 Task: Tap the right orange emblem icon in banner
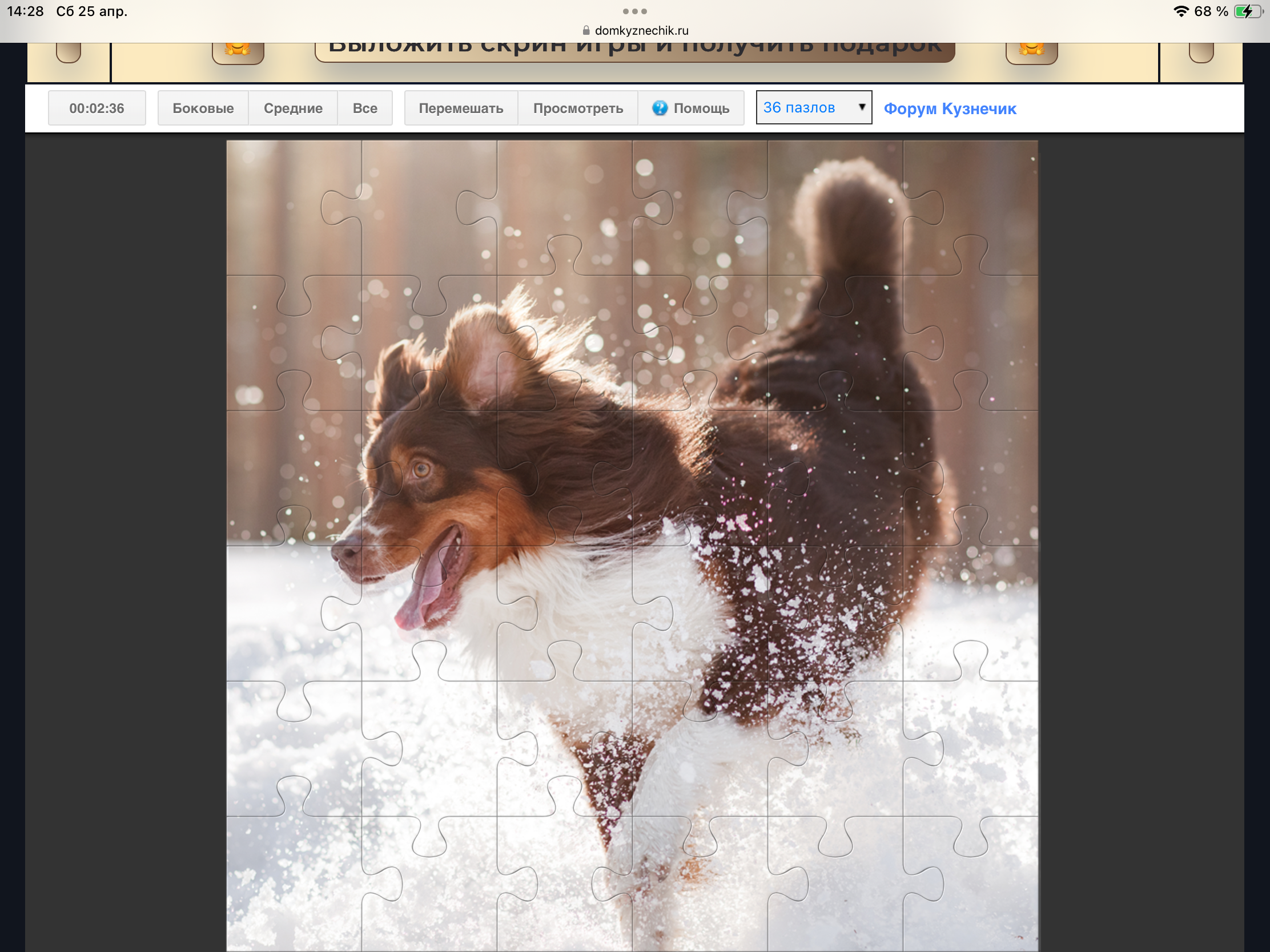tap(1031, 51)
